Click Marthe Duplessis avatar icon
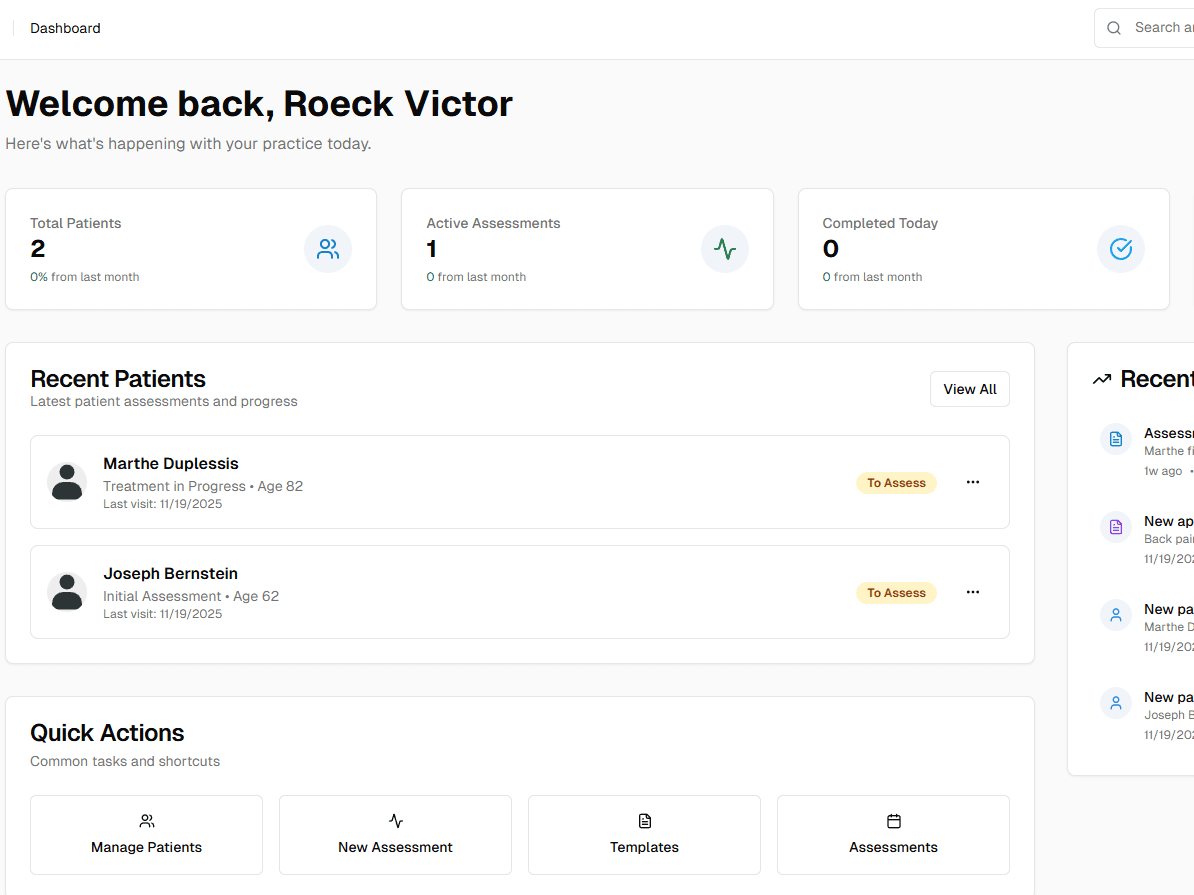This screenshot has width=1194, height=895. (x=67, y=482)
